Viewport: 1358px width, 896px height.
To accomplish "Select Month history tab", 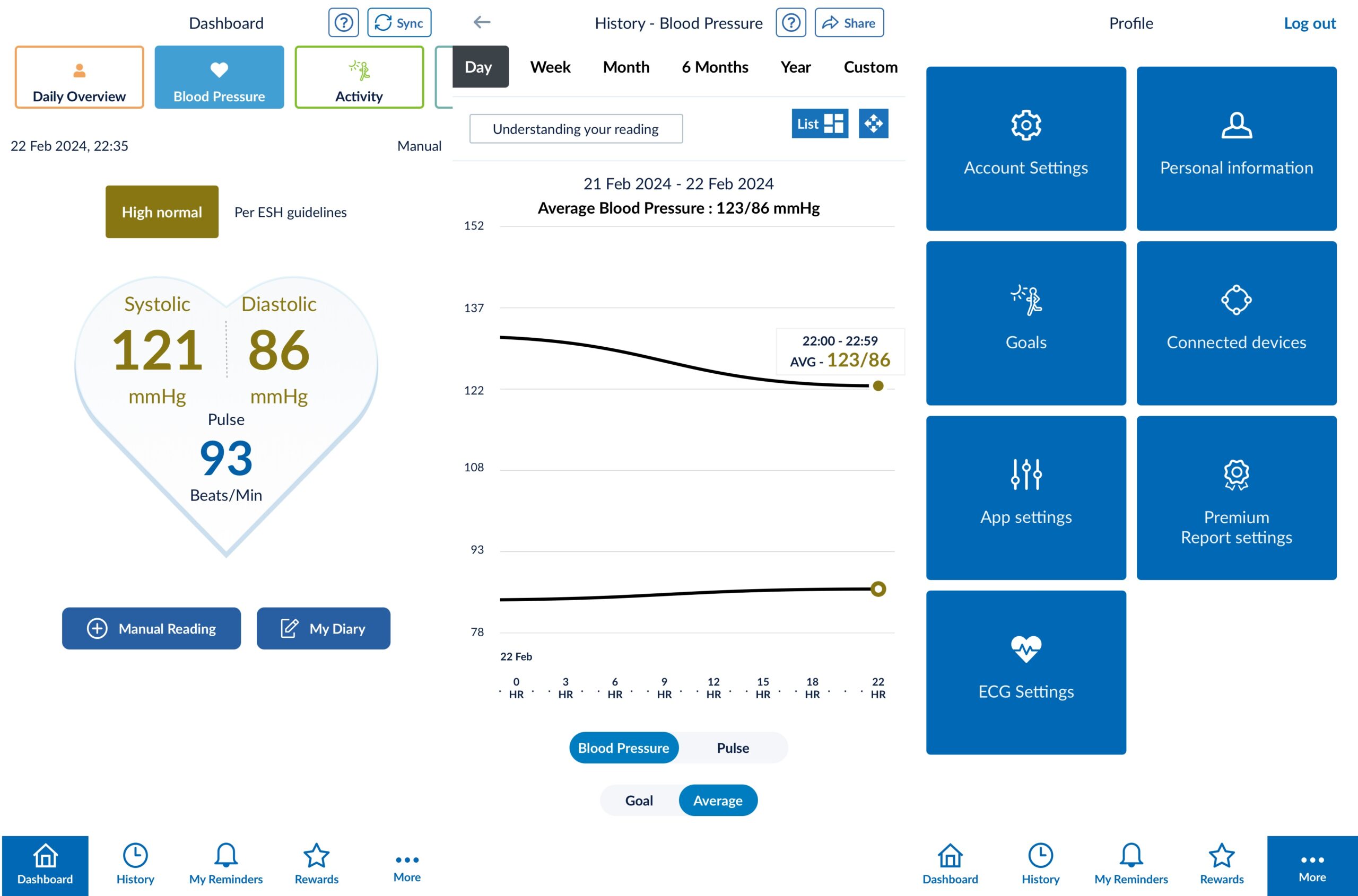I will tap(626, 67).
